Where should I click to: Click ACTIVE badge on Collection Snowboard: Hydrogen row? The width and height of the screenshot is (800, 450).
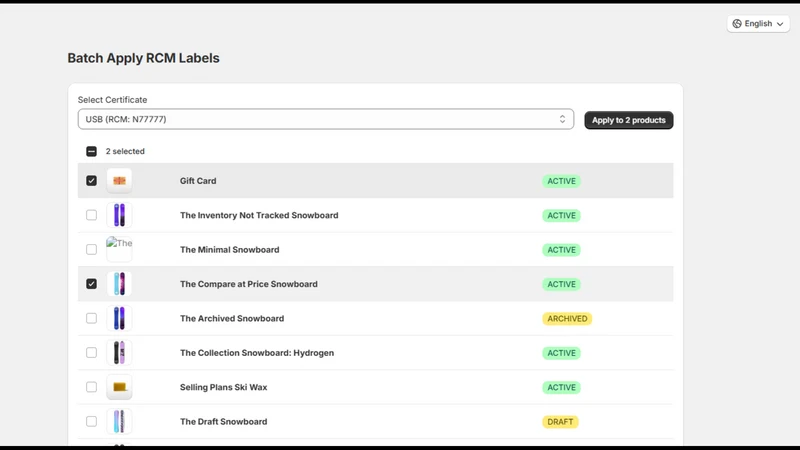tap(561, 353)
